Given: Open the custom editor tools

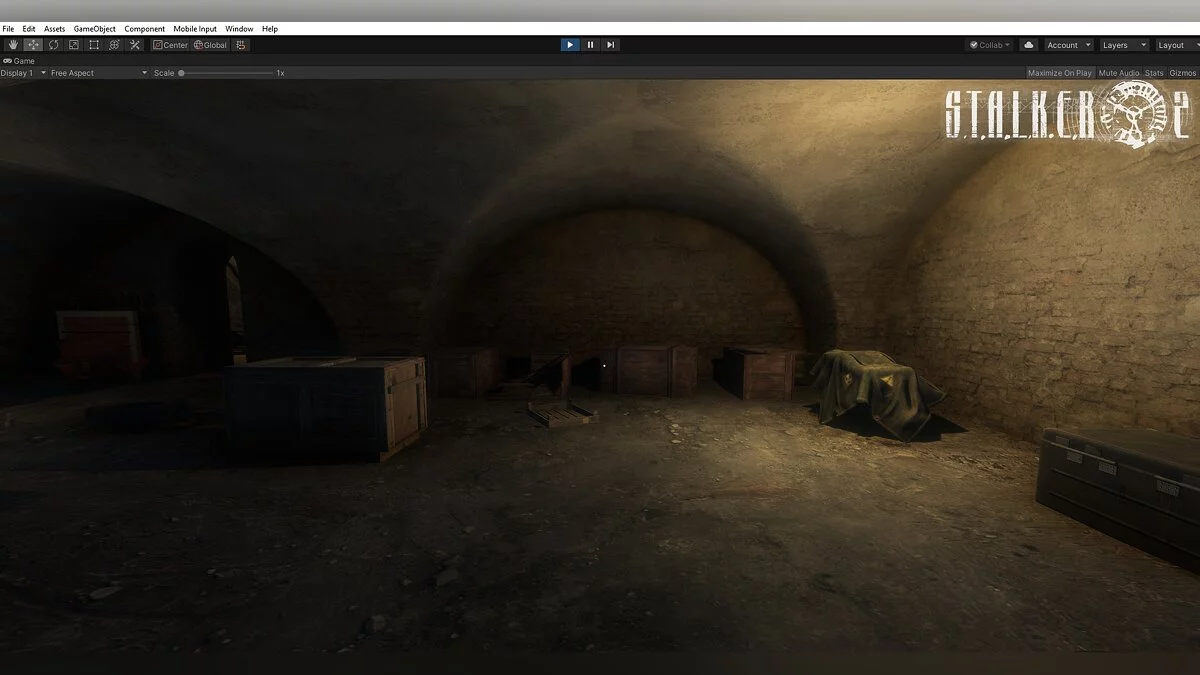Looking at the screenshot, I should click(135, 45).
